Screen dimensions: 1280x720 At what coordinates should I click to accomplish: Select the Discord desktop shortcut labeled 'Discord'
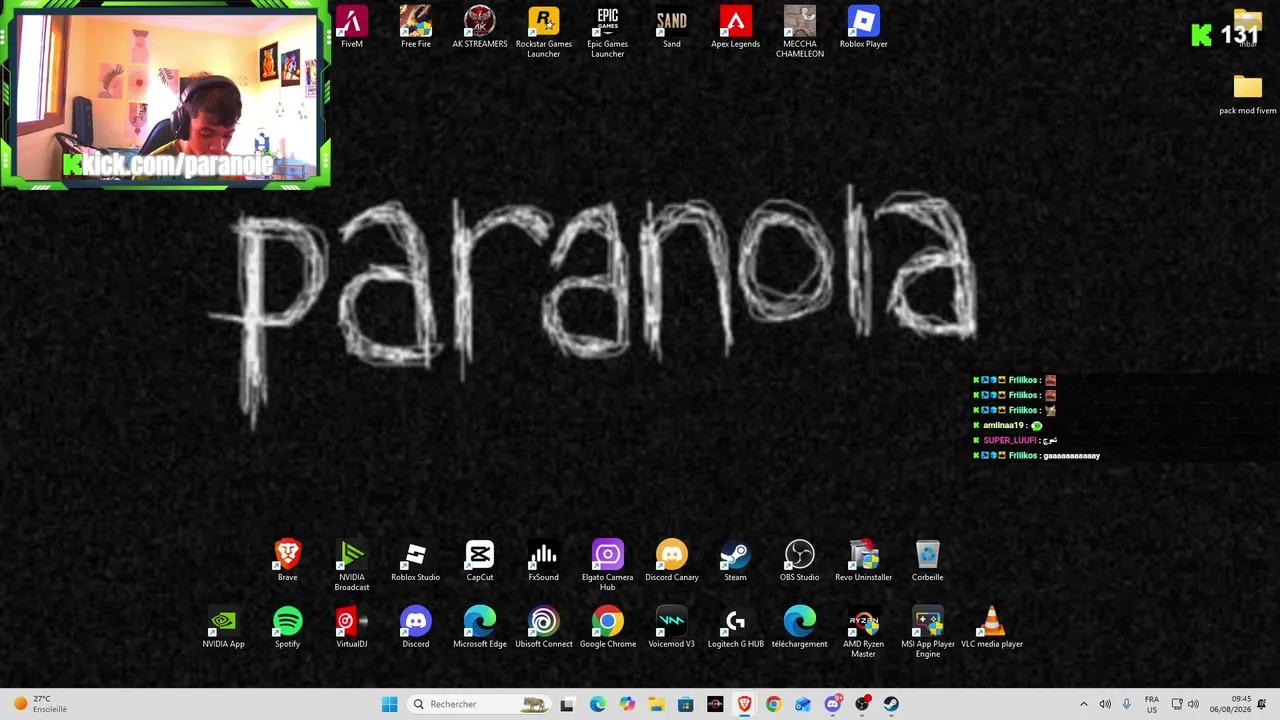(416, 628)
